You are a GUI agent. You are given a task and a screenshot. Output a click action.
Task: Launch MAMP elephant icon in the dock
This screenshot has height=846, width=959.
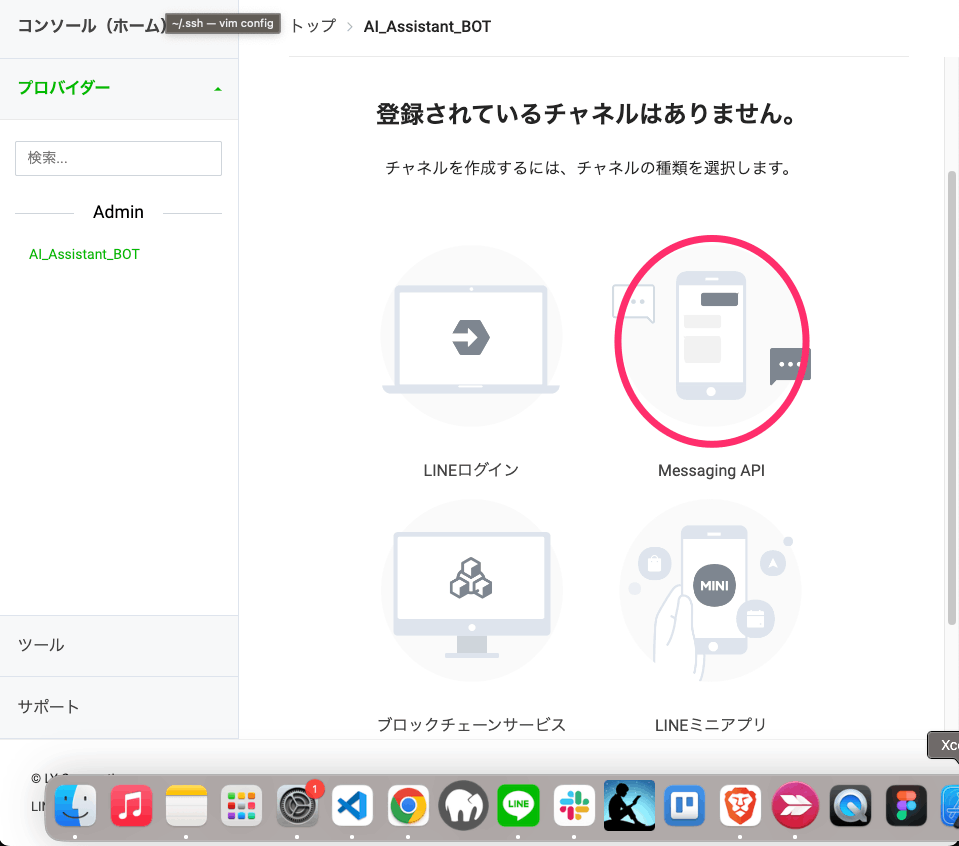pos(464,806)
